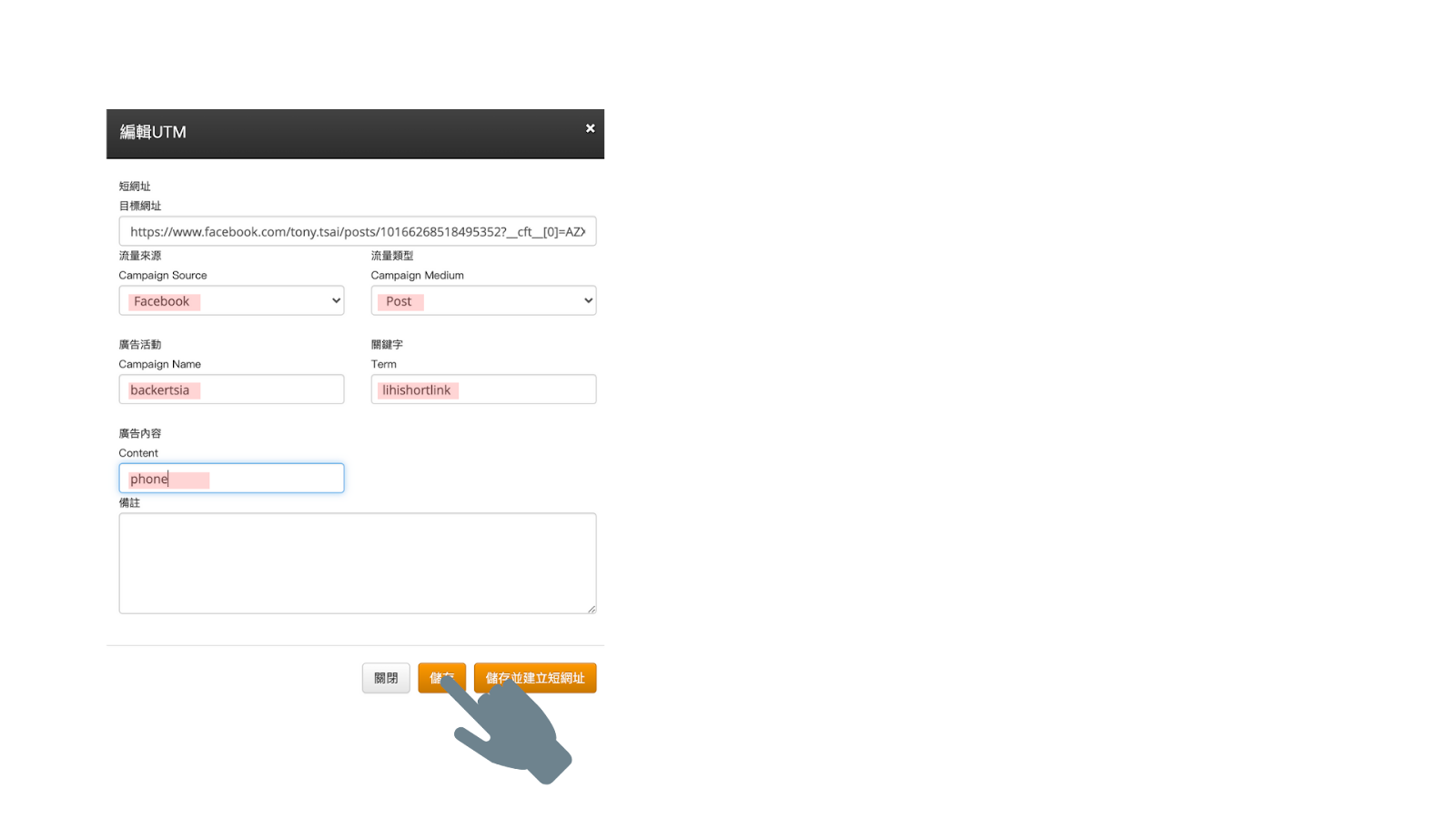The width and height of the screenshot is (1456, 819).
Task: Focus the Term field containing lihishortlink
Action: tap(483, 389)
